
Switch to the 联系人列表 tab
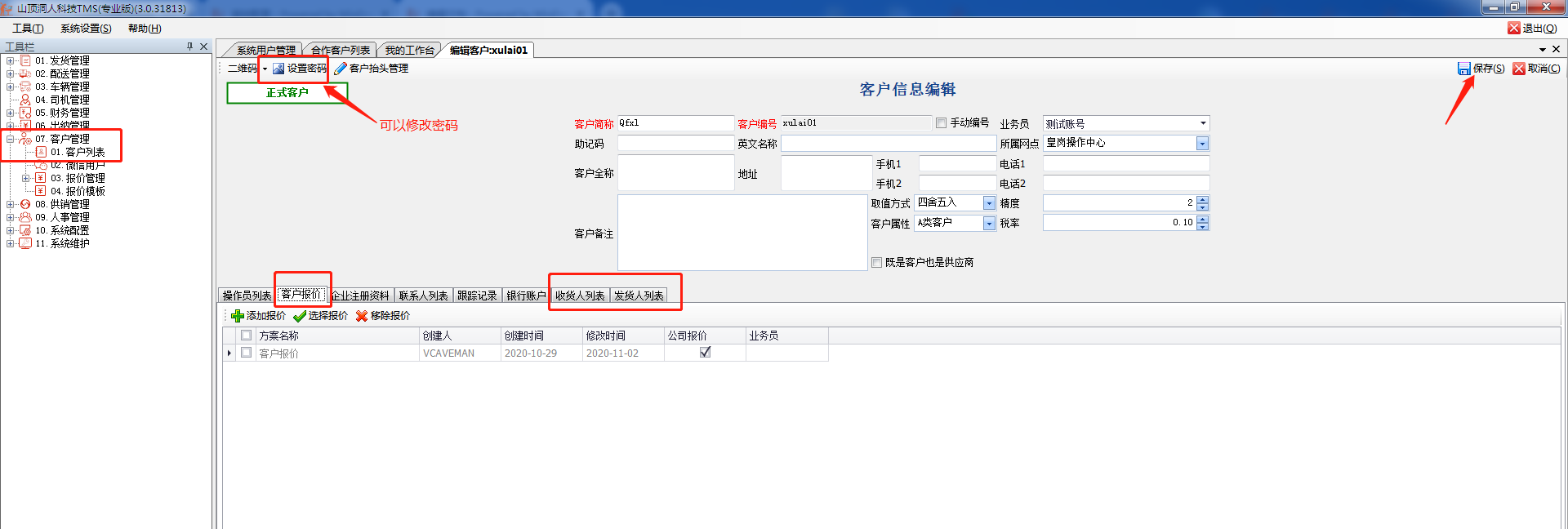(423, 296)
